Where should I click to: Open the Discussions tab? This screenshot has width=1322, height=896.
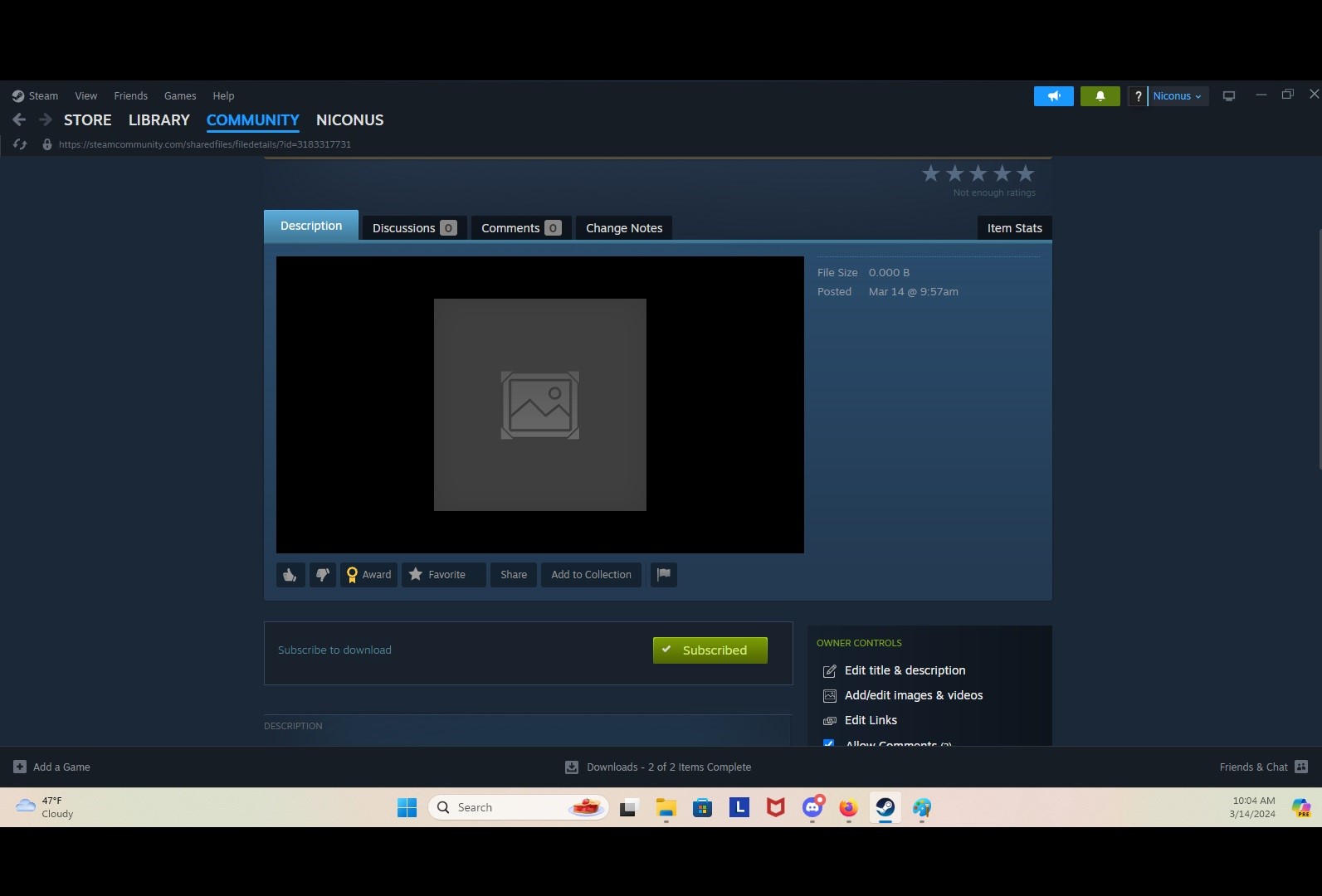(413, 228)
